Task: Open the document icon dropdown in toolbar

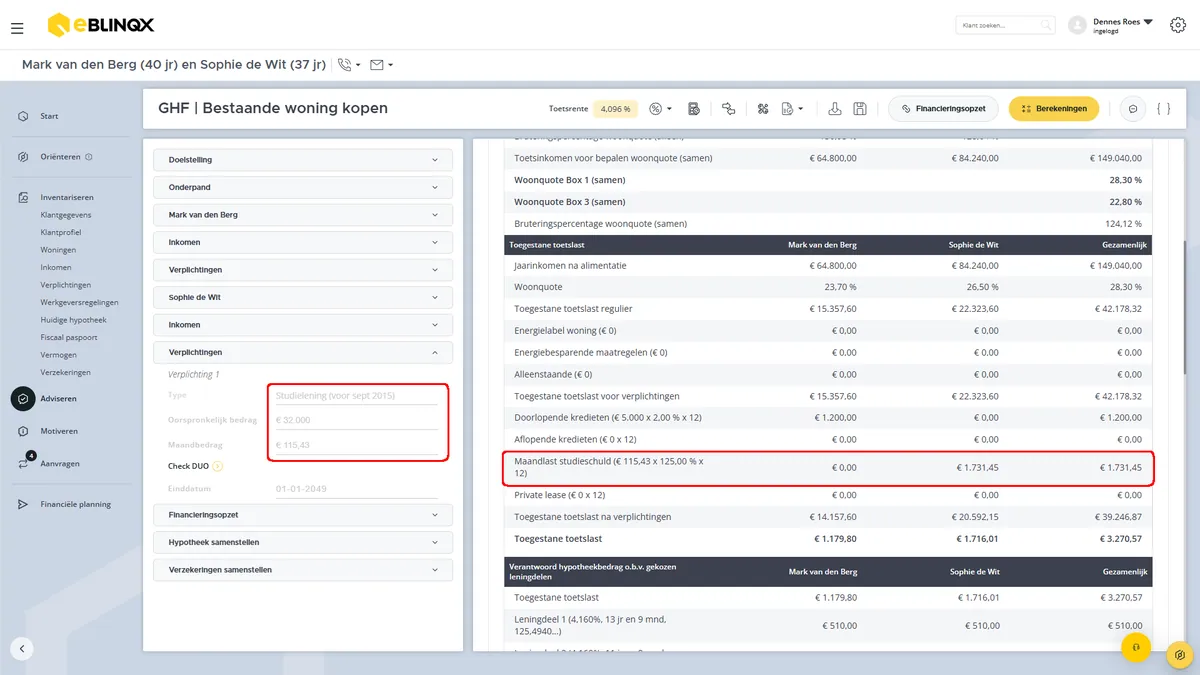Action: pyautogui.click(x=793, y=109)
